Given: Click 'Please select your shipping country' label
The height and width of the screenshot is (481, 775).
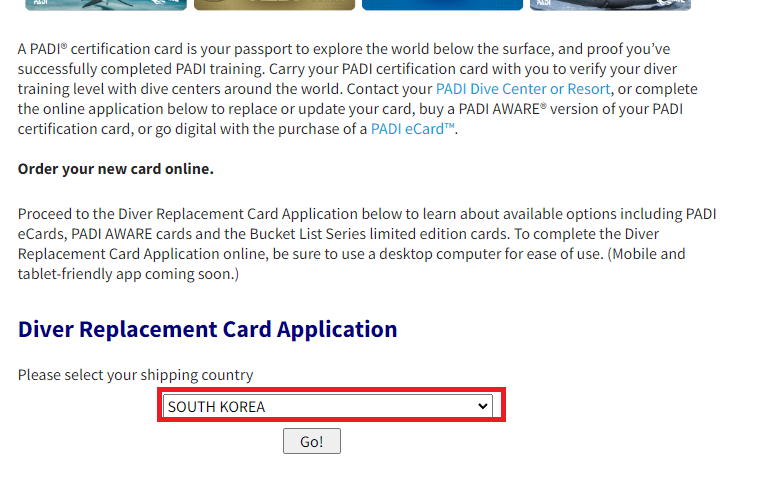Looking at the screenshot, I should click(x=135, y=375).
